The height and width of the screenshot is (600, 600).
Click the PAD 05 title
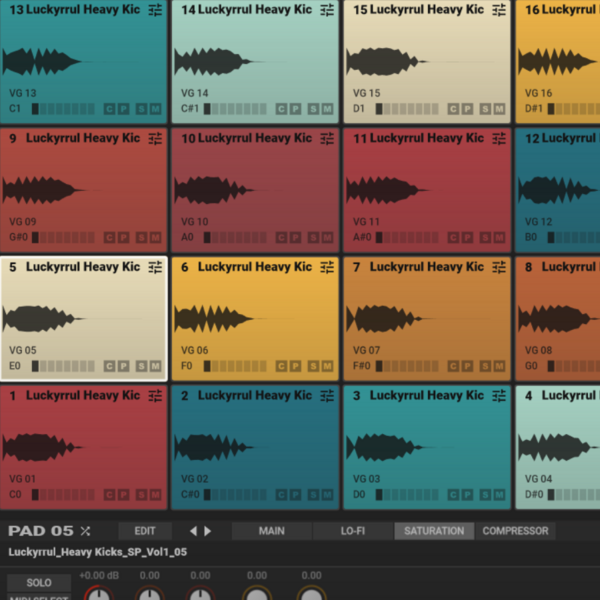tap(41, 531)
